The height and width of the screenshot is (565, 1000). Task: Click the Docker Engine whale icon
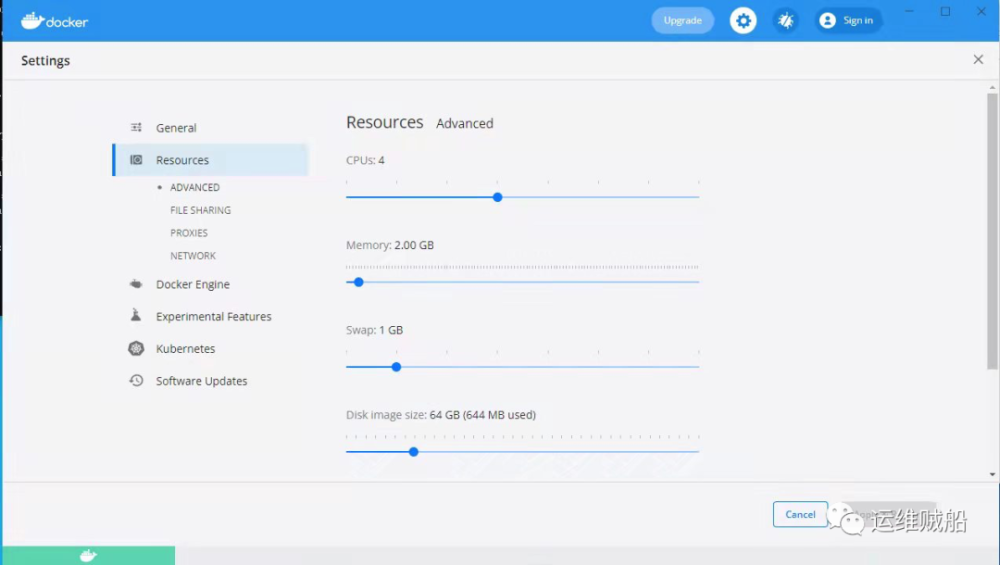pyautogui.click(x=136, y=284)
